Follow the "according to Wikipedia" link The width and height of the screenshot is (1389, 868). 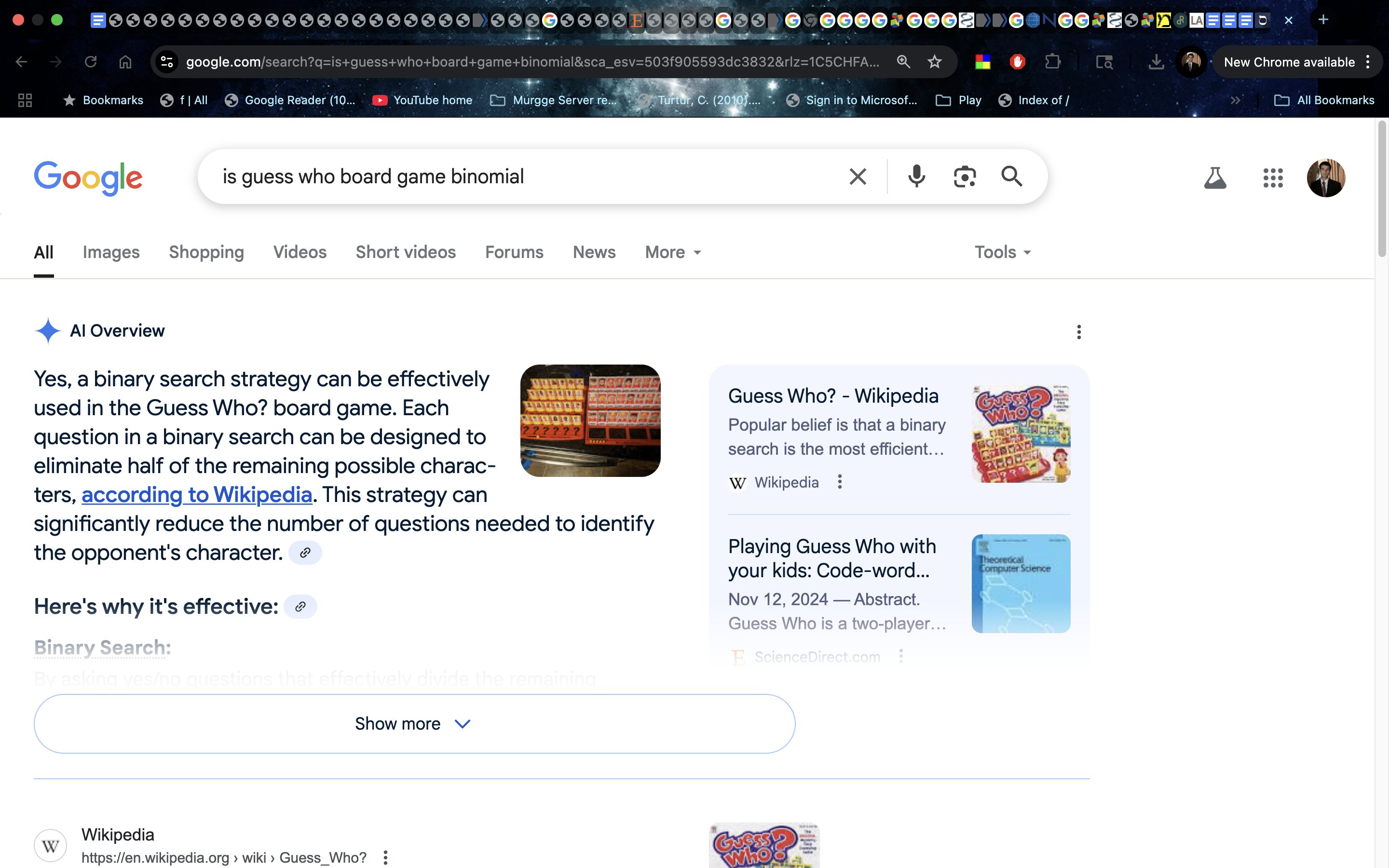coord(196,495)
